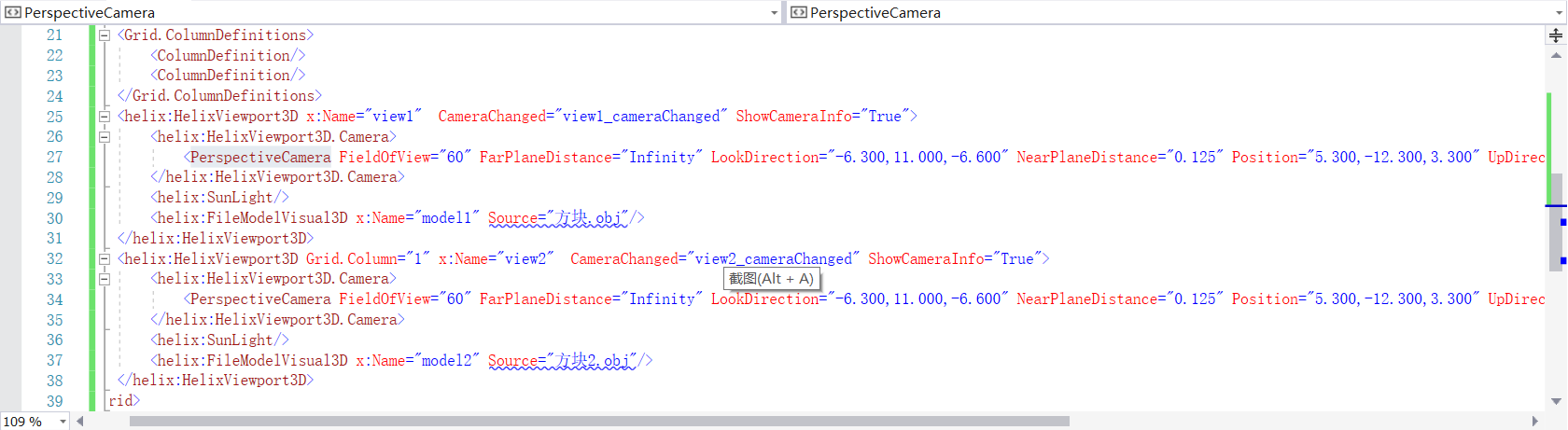Collapse the Grid.ColumnDefinitions block at line 21
This screenshot has width=1568, height=430.
tap(105, 35)
